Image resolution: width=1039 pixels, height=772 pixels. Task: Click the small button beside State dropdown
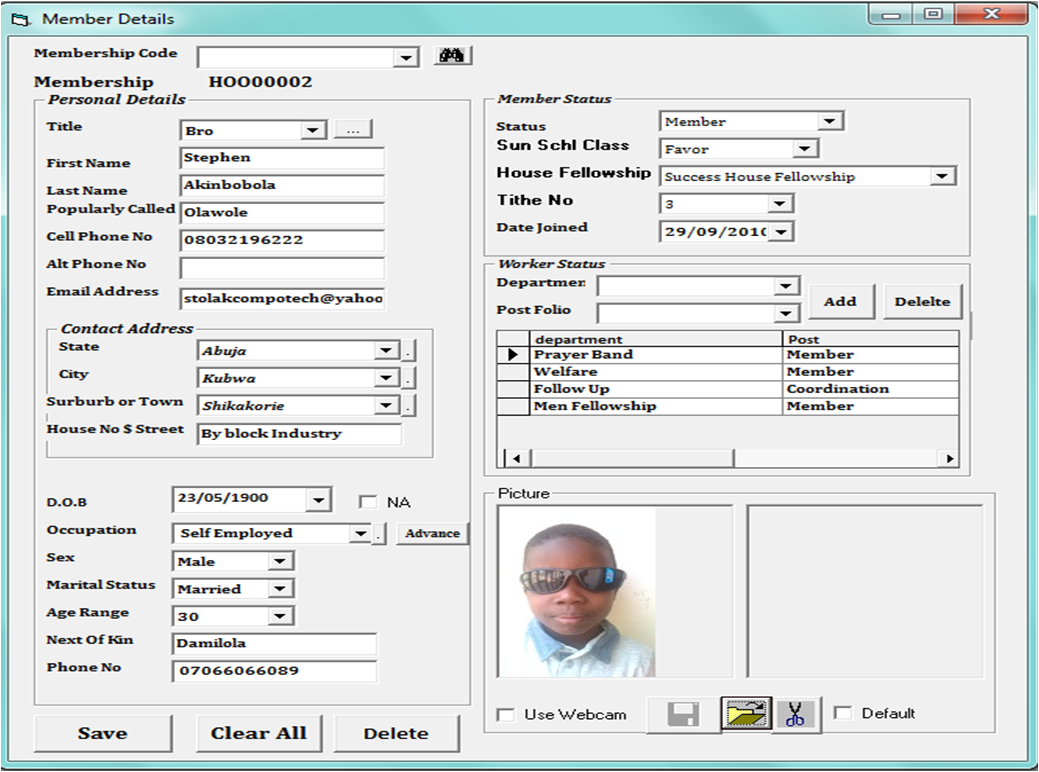click(x=409, y=351)
